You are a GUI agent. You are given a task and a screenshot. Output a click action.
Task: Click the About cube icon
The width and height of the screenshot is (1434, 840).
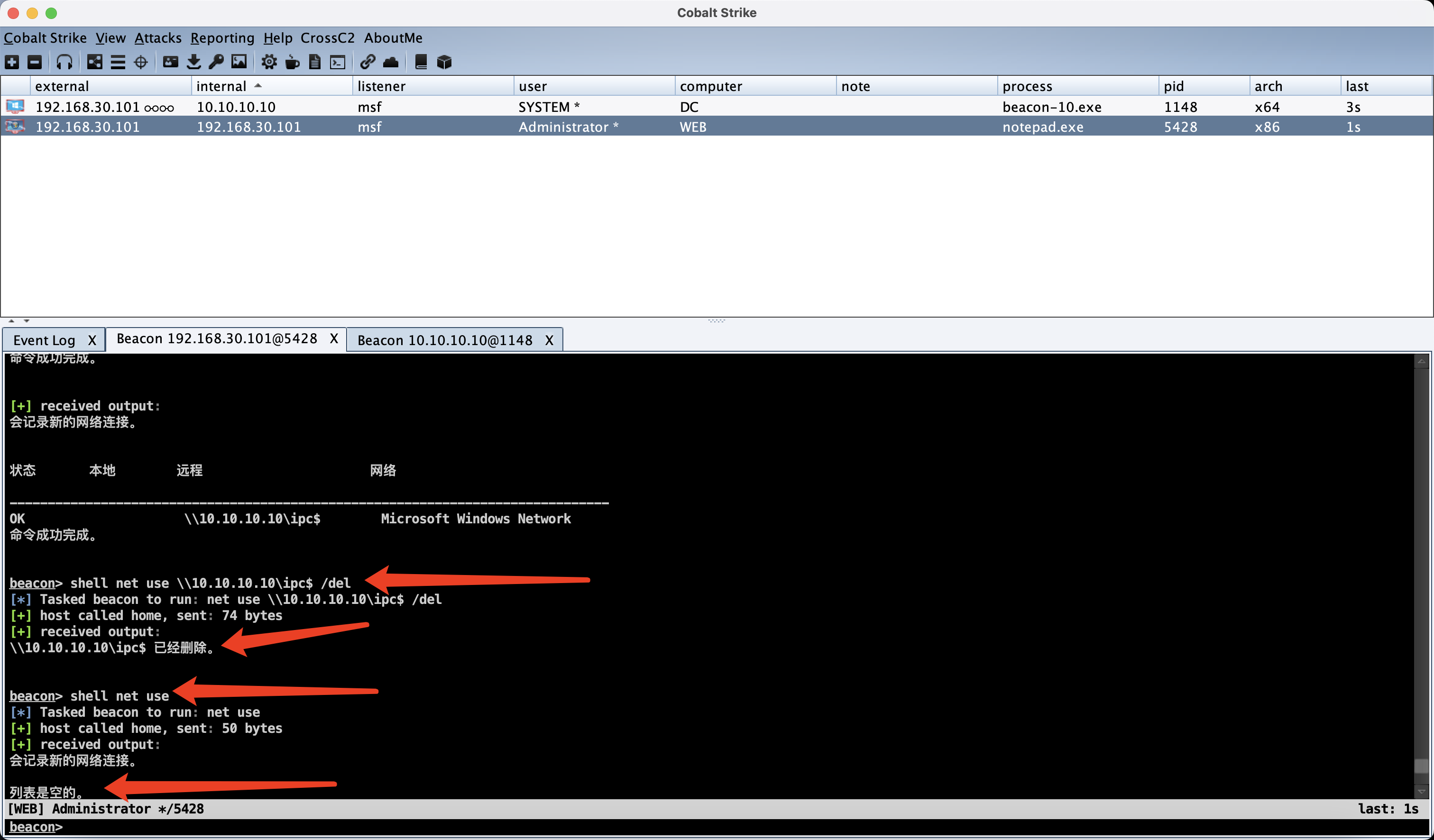click(444, 62)
